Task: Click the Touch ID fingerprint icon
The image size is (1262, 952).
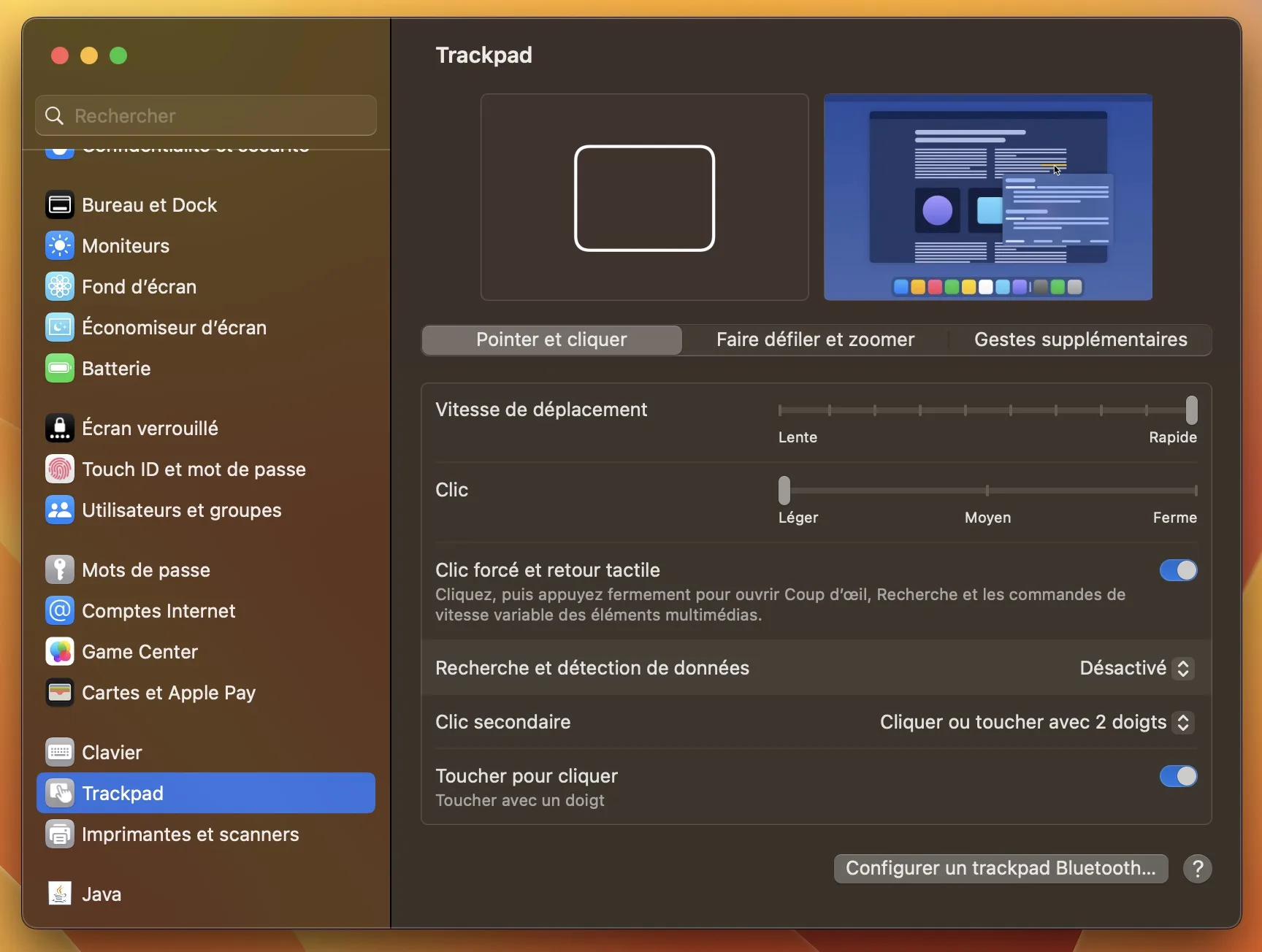Action: (x=59, y=469)
